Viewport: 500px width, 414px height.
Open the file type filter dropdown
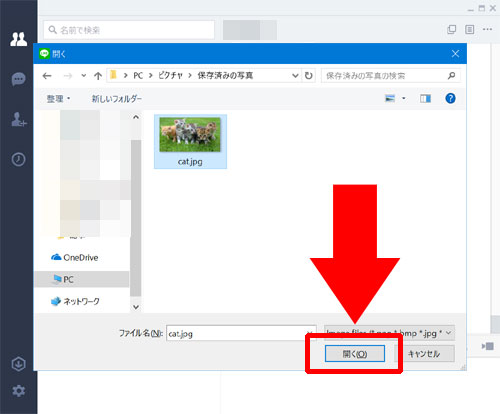pos(389,333)
